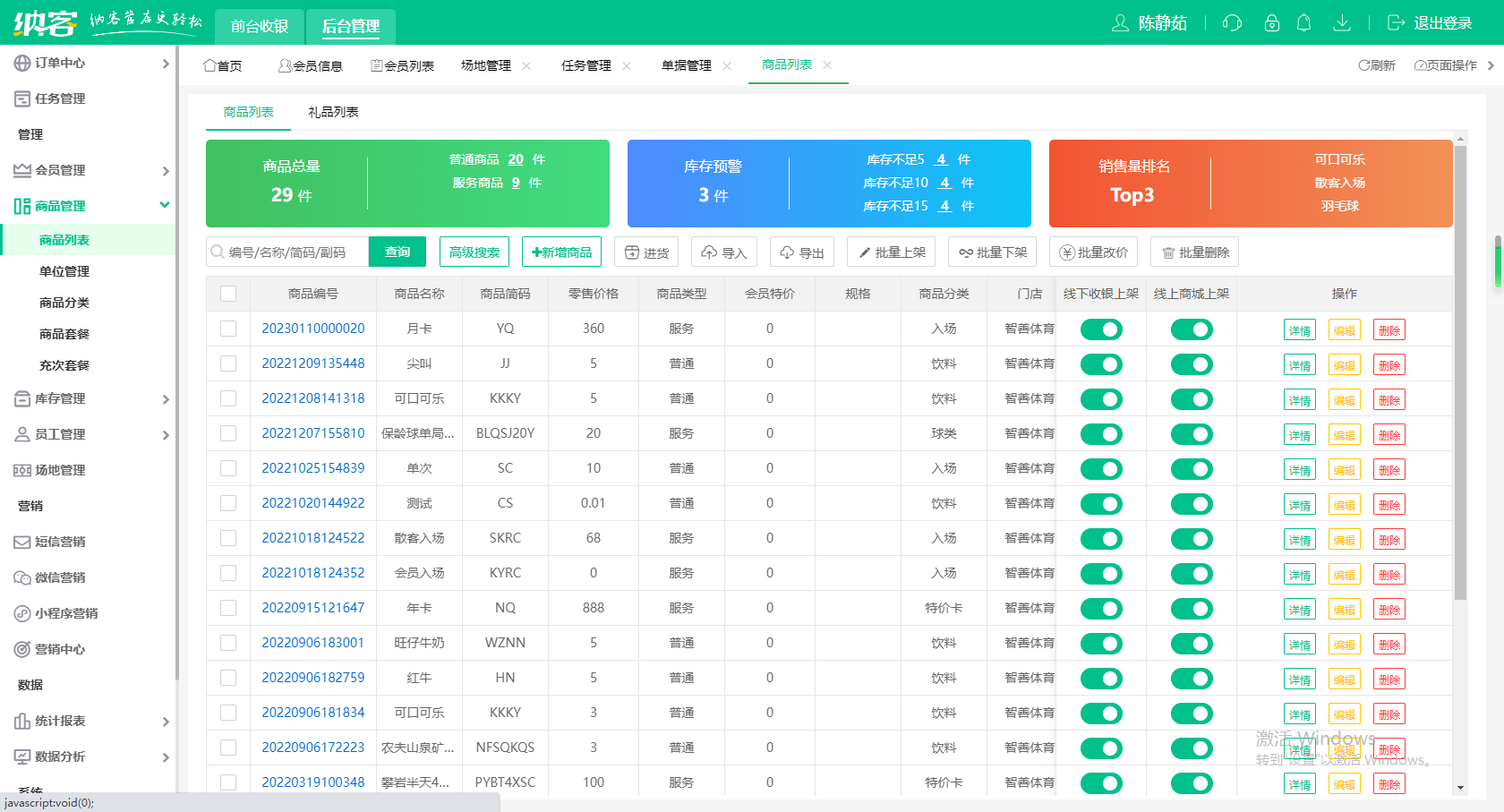Open 进货 to stock in goods
Screen dimensions: 1504x812
pyautogui.click(x=646, y=252)
